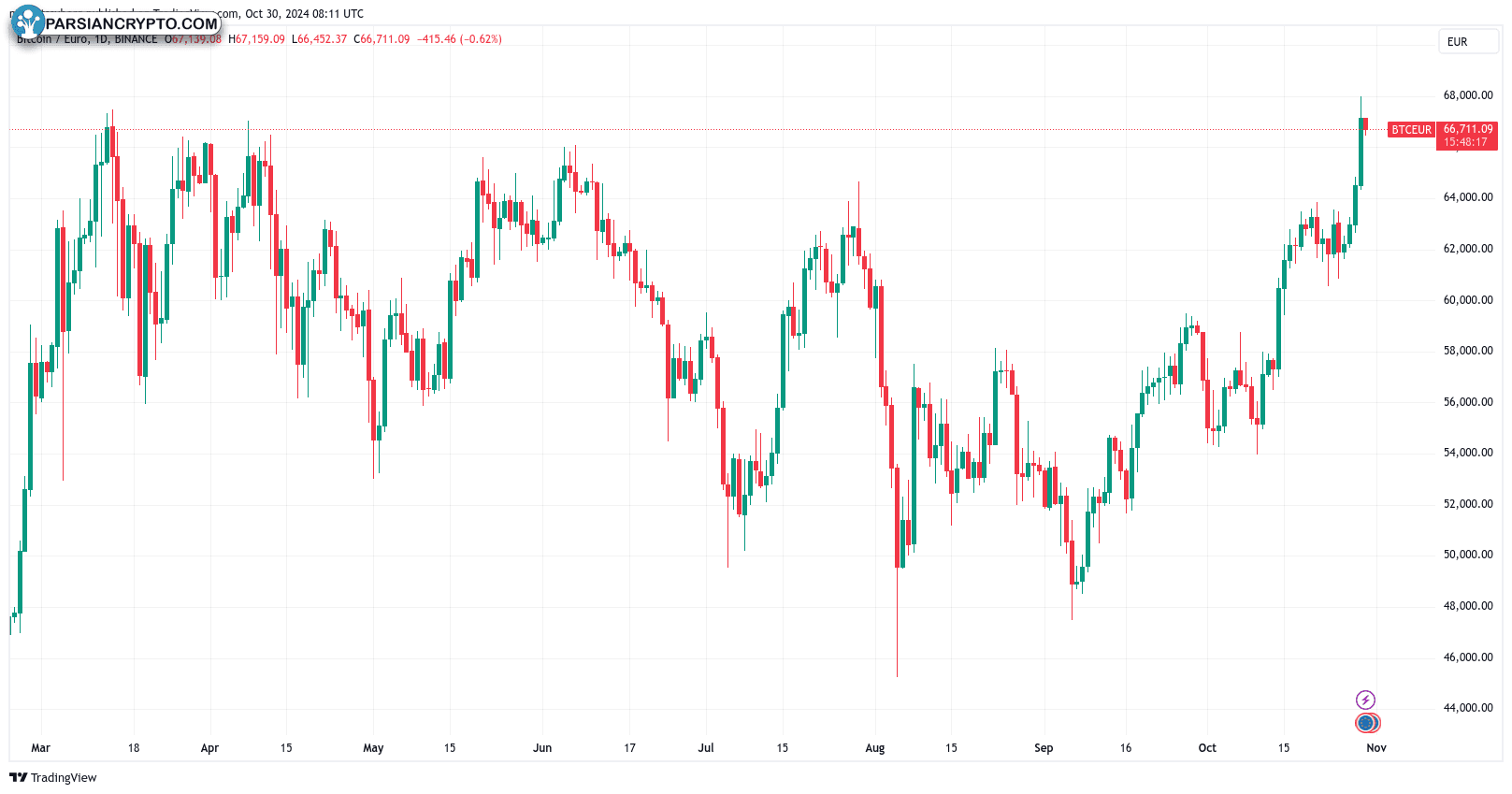This screenshot has height=794, width=1512.
Task: Click the 58,000.00 price axis label
Action: coord(1468,351)
